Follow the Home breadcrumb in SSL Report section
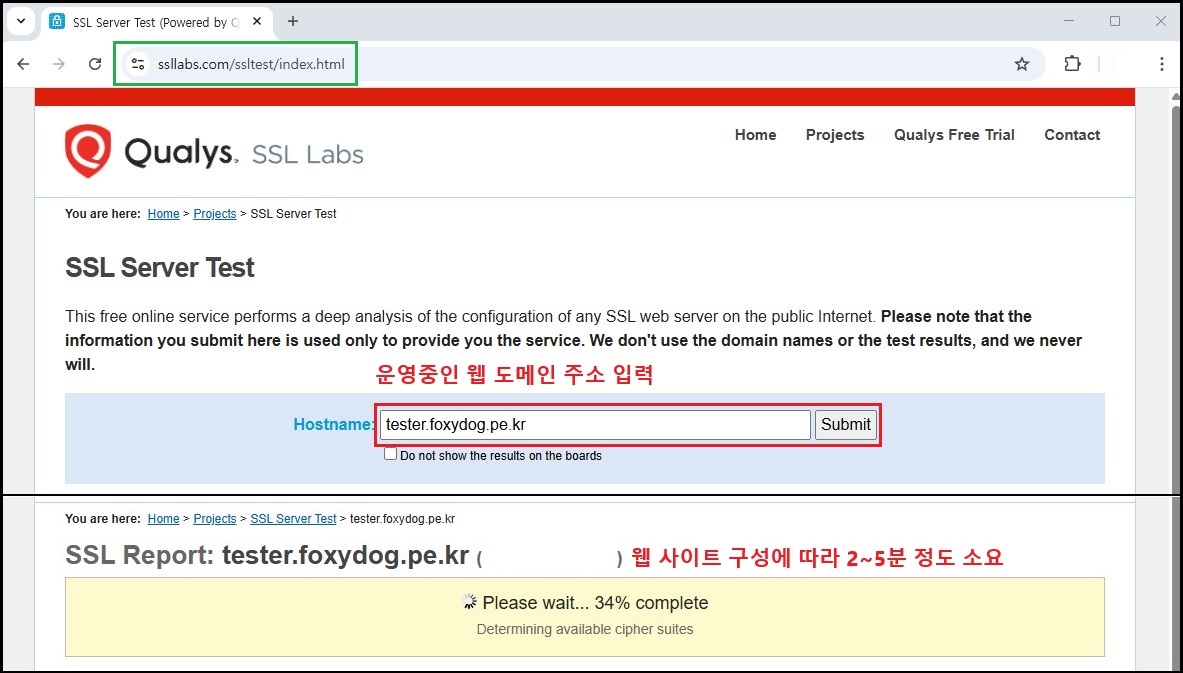1183x673 pixels. (163, 518)
